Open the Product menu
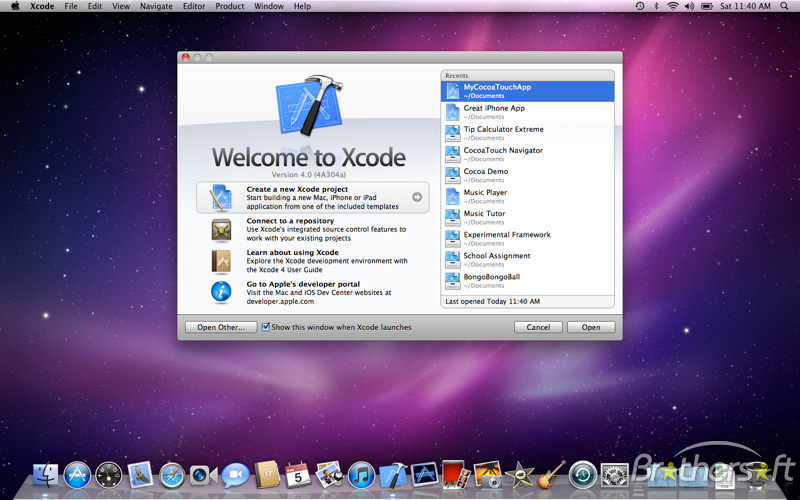Image resolution: width=800 pixels, height=500 pixels. pos(230,6)
